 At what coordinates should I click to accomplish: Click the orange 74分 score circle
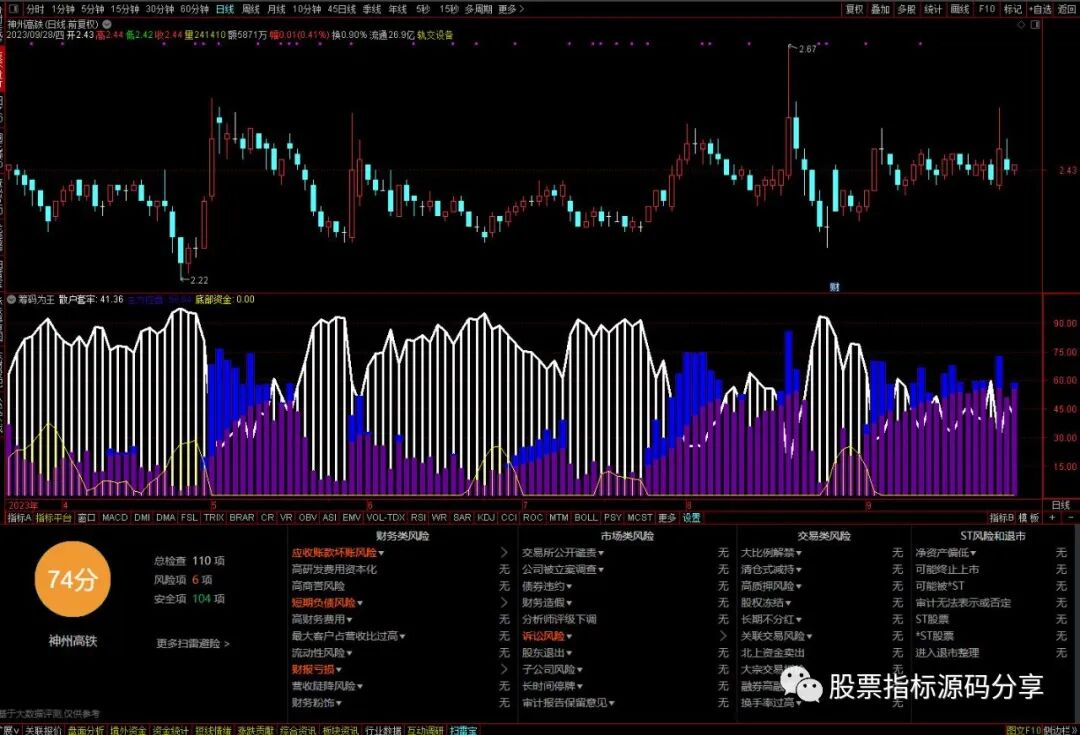click(72, 579)
